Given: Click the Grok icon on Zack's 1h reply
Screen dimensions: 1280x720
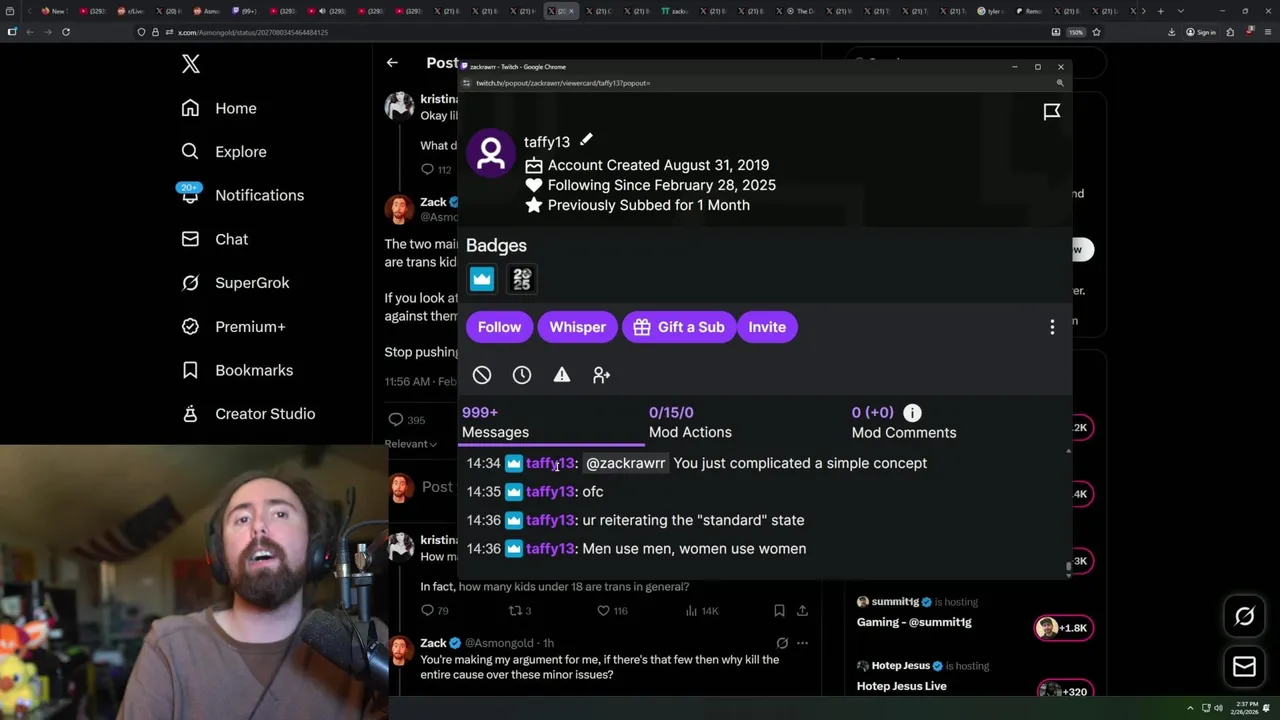Looking at the screenshot, I should (x=782, y=643).
